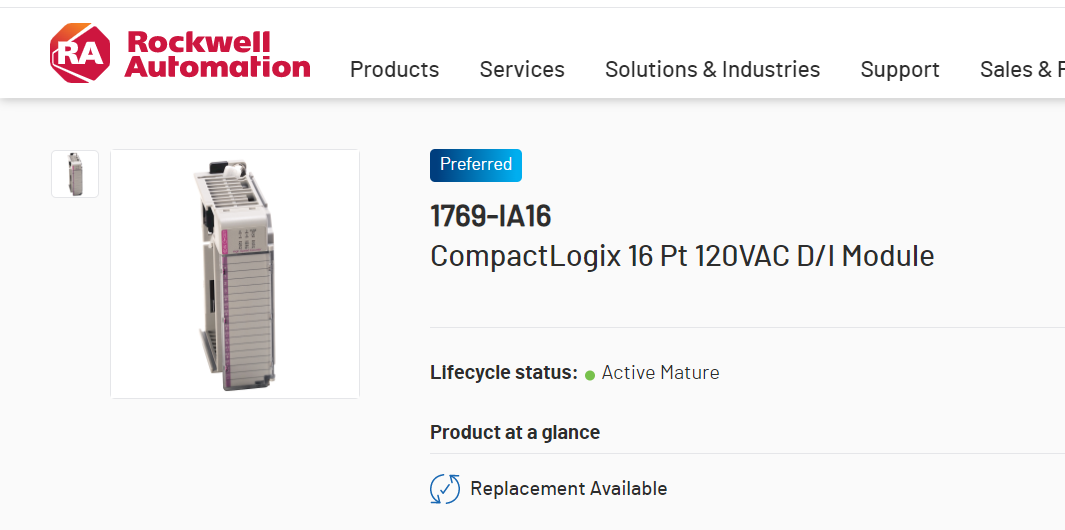The height and width of the screenshot is (530, 1065).
Task: Click the 1769-IA16 catalog number heading
Action: click(x=490, y=216)
